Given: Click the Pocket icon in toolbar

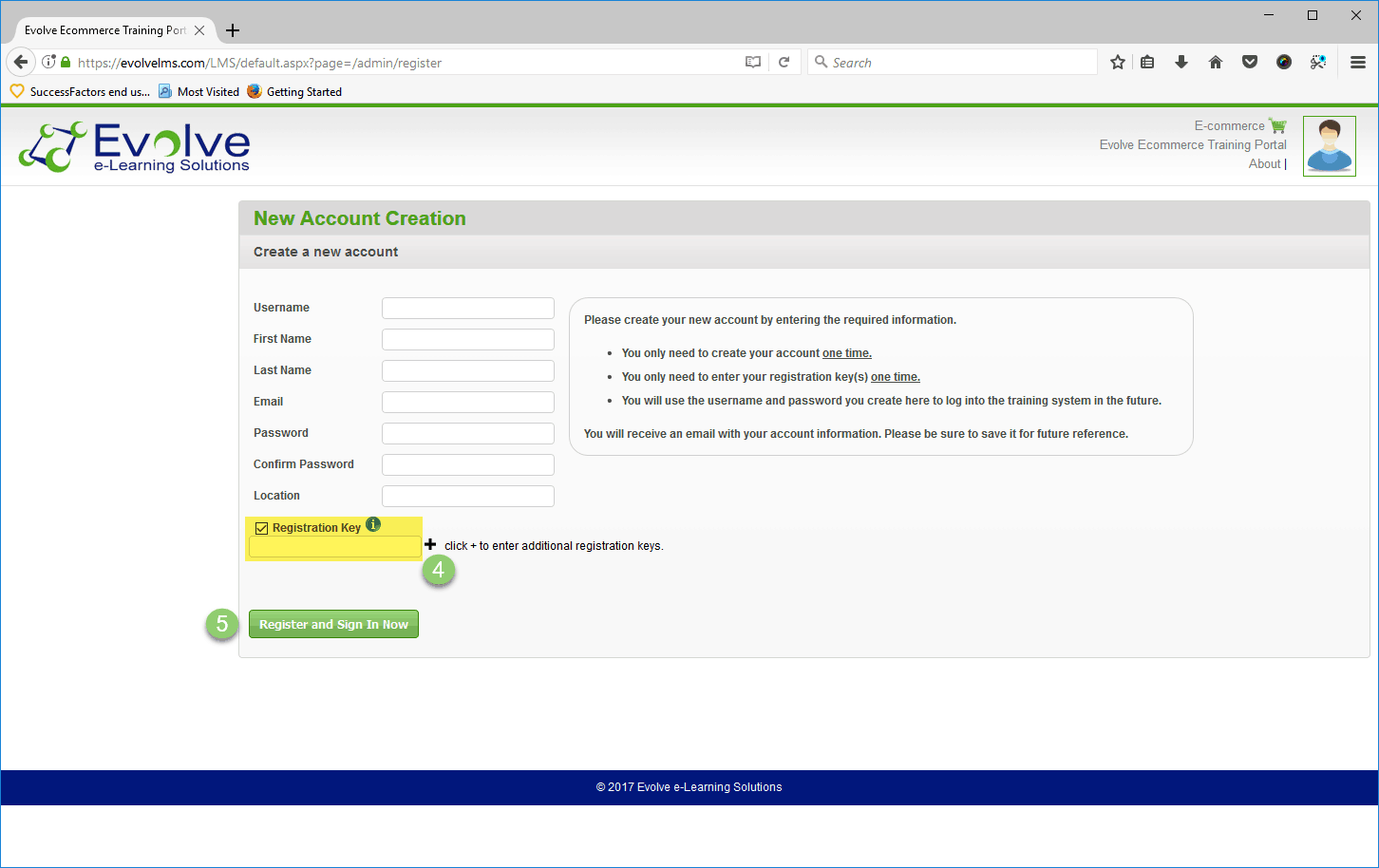Looking at the screenshot, I should (1250, 63).
